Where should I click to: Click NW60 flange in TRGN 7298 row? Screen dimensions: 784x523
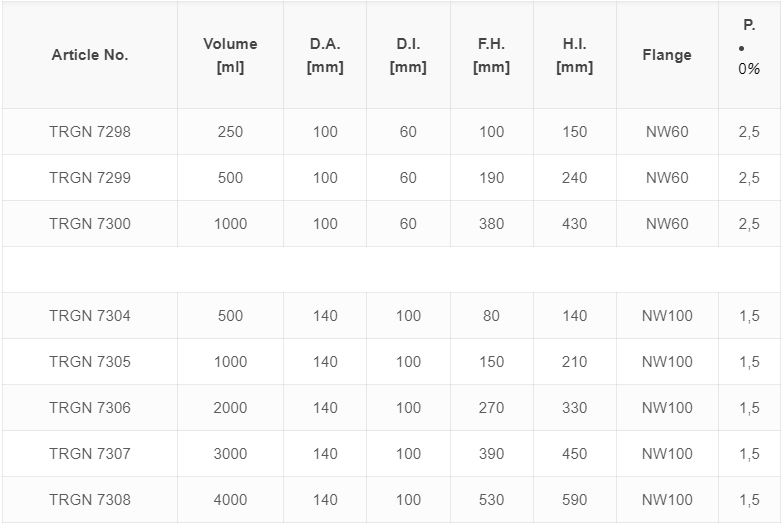pyautogui.click(x=667, y=132)
